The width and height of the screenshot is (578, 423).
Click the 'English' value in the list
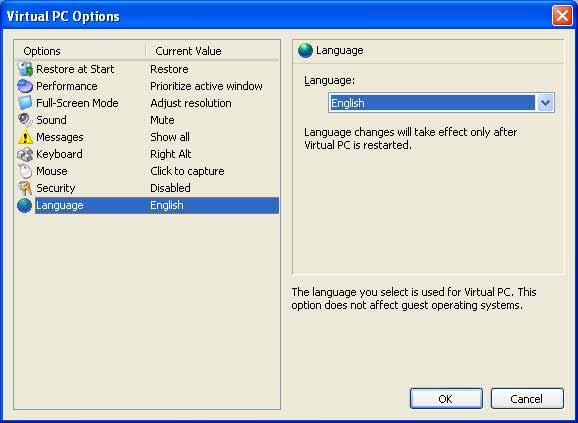pyautogui.click(x=166, y=205)
